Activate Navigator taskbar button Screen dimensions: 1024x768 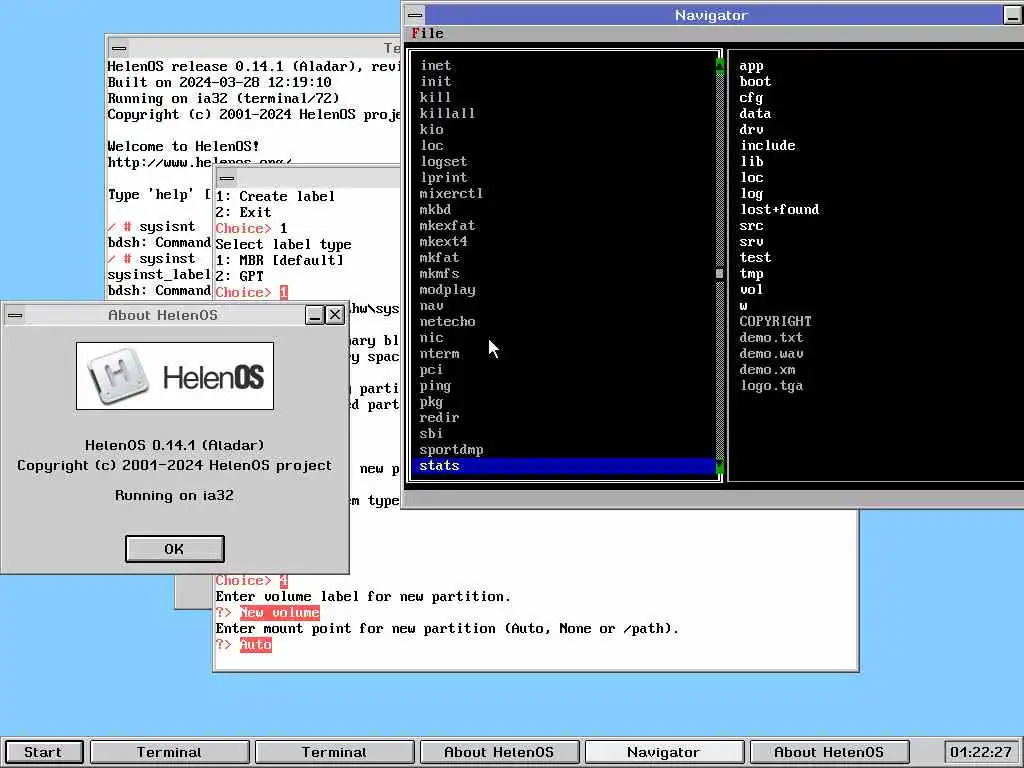(x=664, y=752)
